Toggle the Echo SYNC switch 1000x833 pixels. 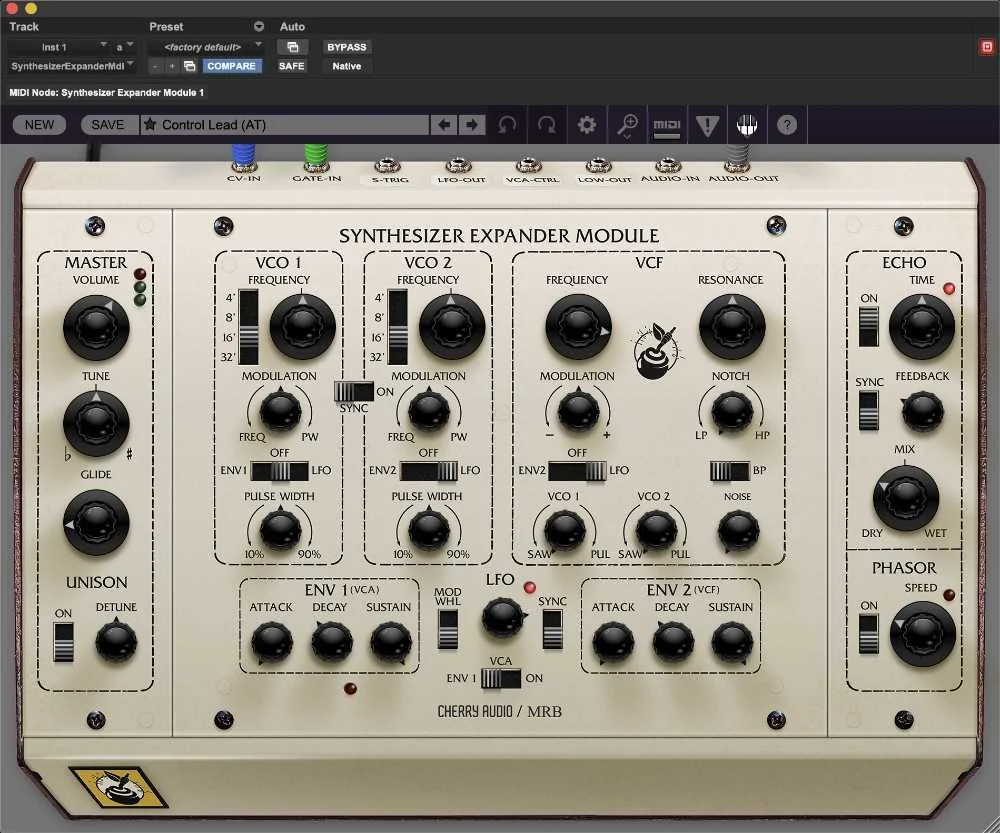[x=869, y=411]
